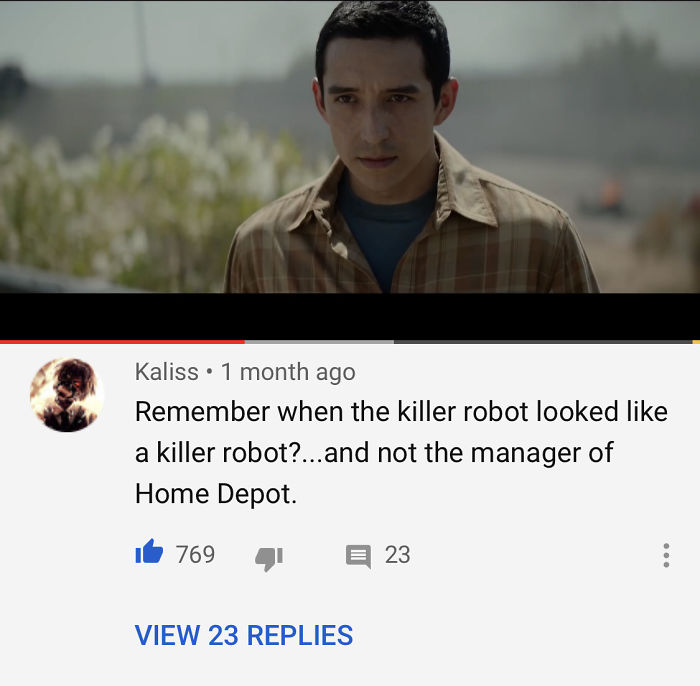
Task: Click the '1 month ago' timestamp
Action: pos(288,372)
